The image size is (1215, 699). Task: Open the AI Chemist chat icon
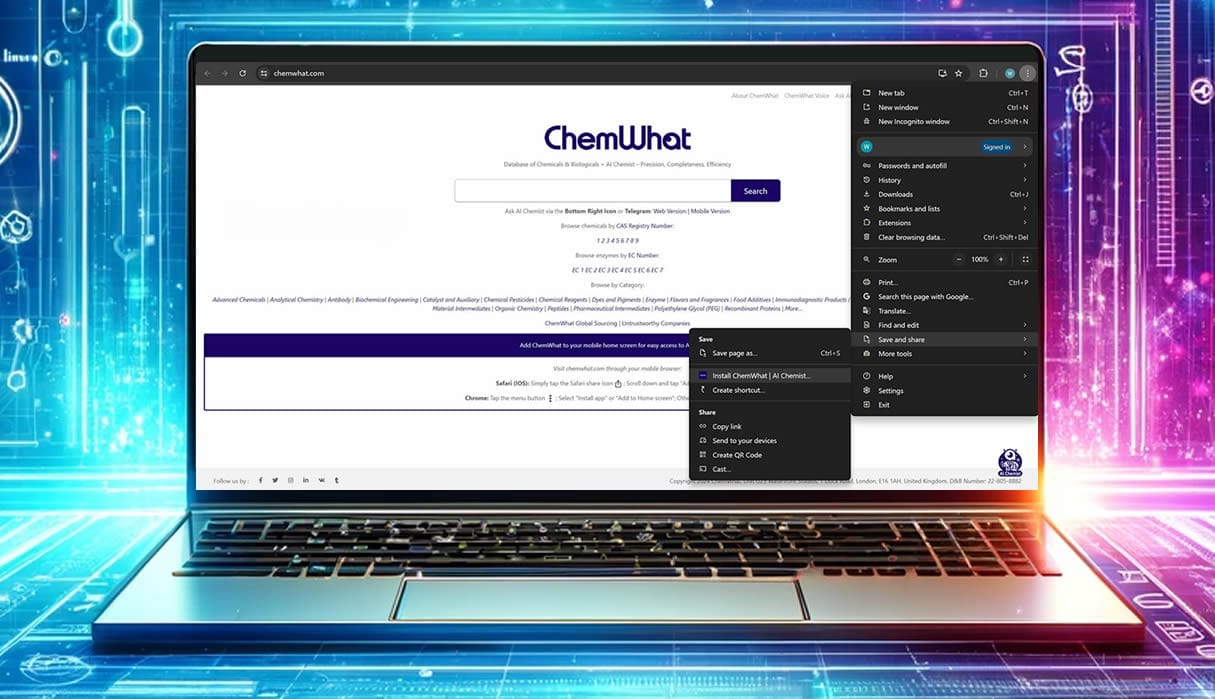(x=1010, y=462)
